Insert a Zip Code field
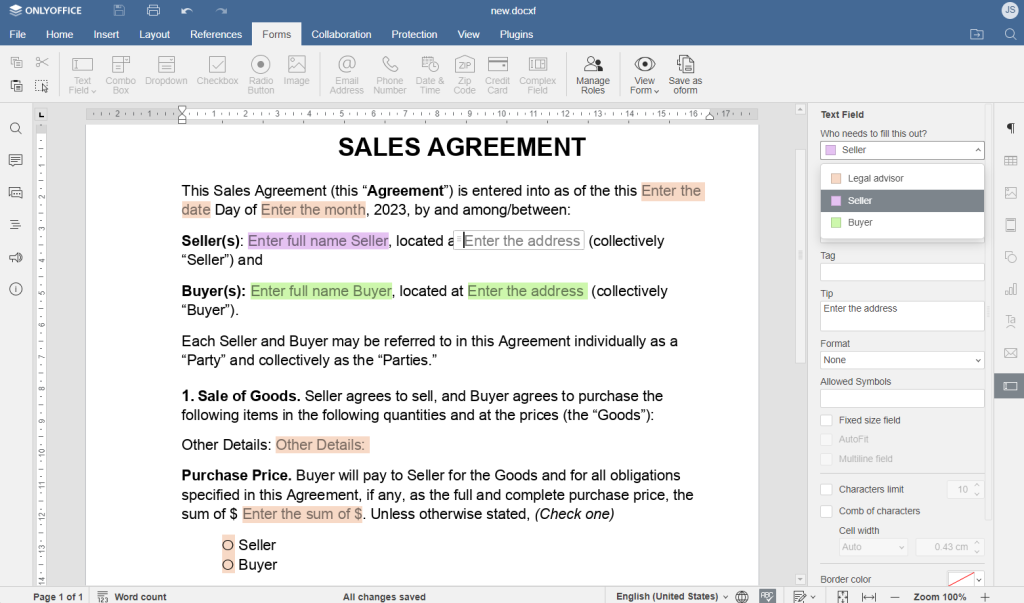1024x603 pixels. click(463, 72)
